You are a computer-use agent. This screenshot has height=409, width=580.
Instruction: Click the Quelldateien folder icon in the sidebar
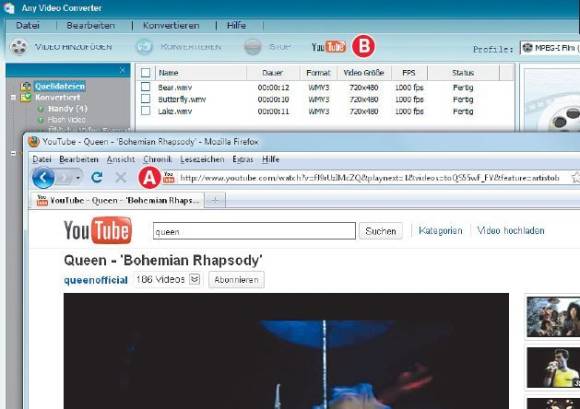[26, 87]
